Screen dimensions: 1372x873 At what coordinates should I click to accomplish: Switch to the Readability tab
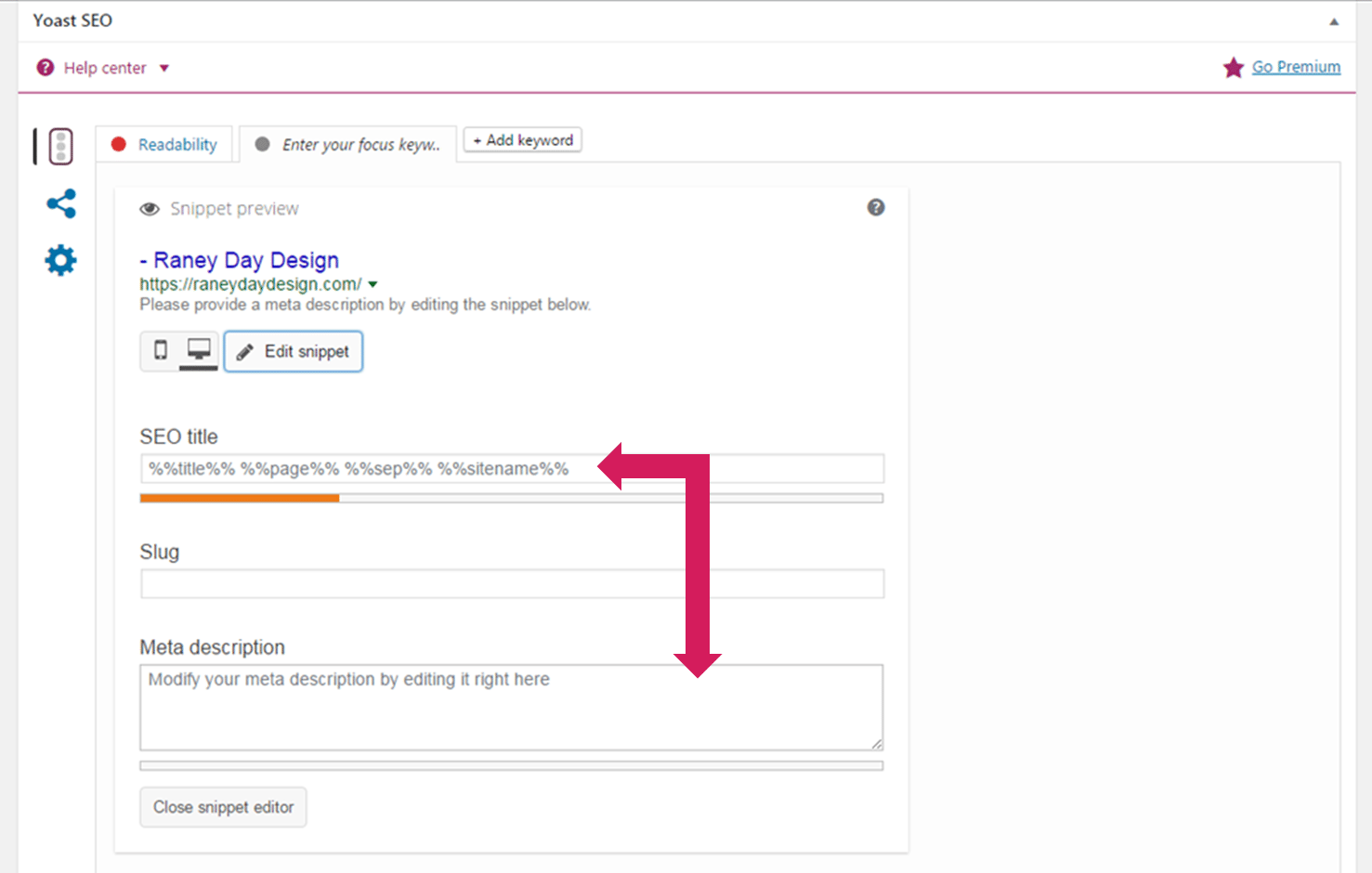pyautogui.click(x=163, y=145)
